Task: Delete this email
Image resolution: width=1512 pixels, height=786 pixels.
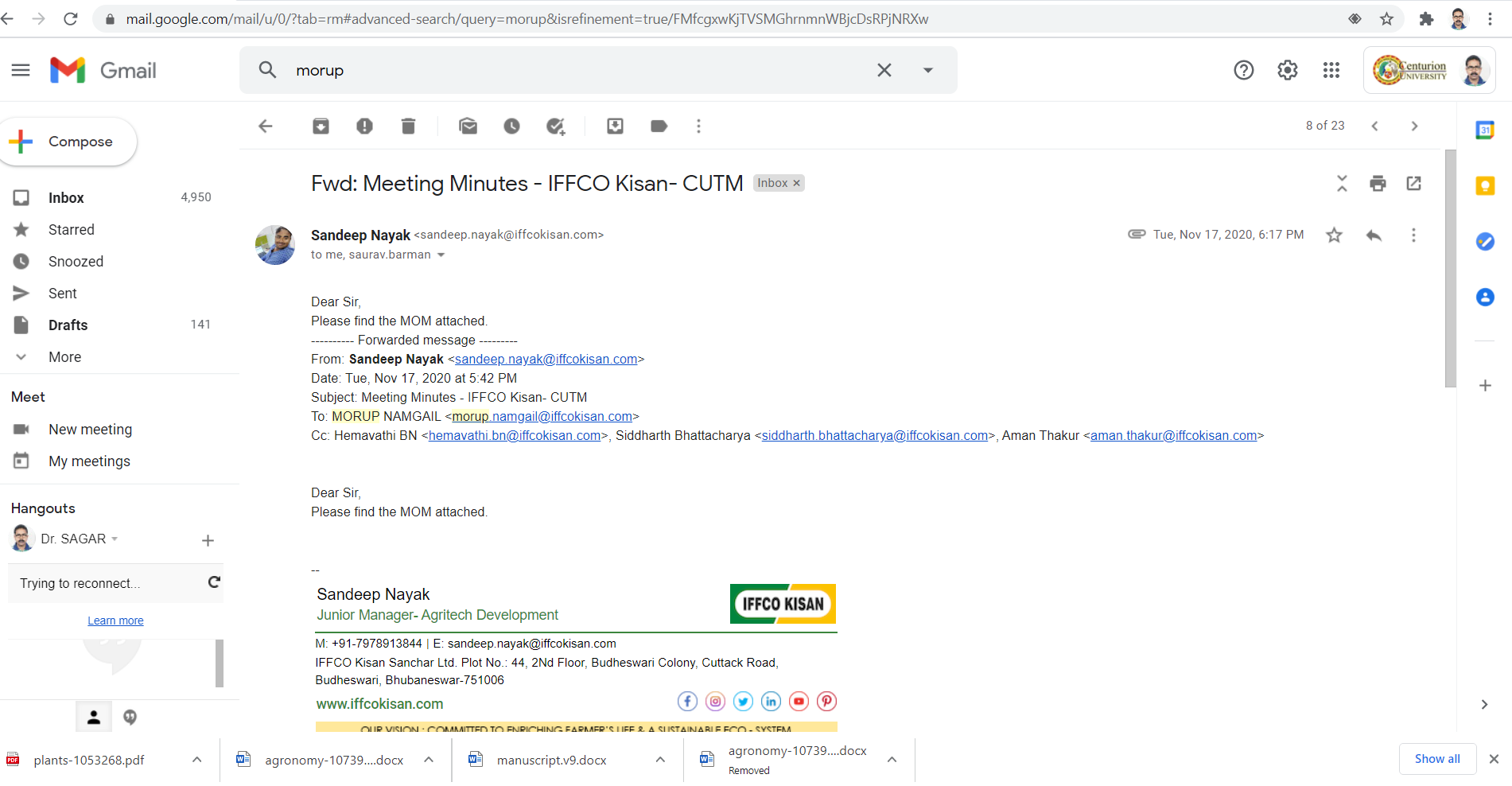Action: click(408, 126)
